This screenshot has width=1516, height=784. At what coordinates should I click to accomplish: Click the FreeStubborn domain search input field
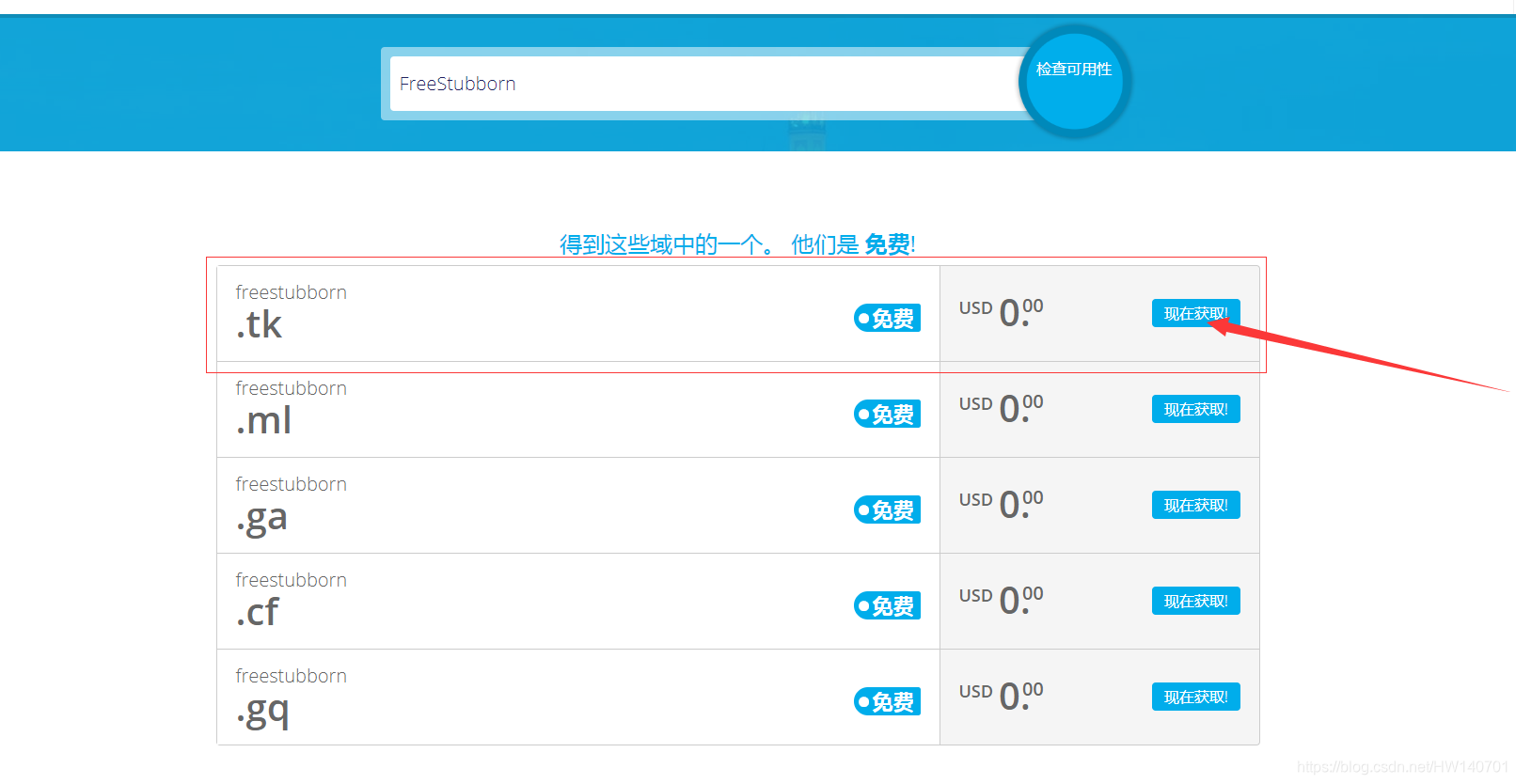705,84
